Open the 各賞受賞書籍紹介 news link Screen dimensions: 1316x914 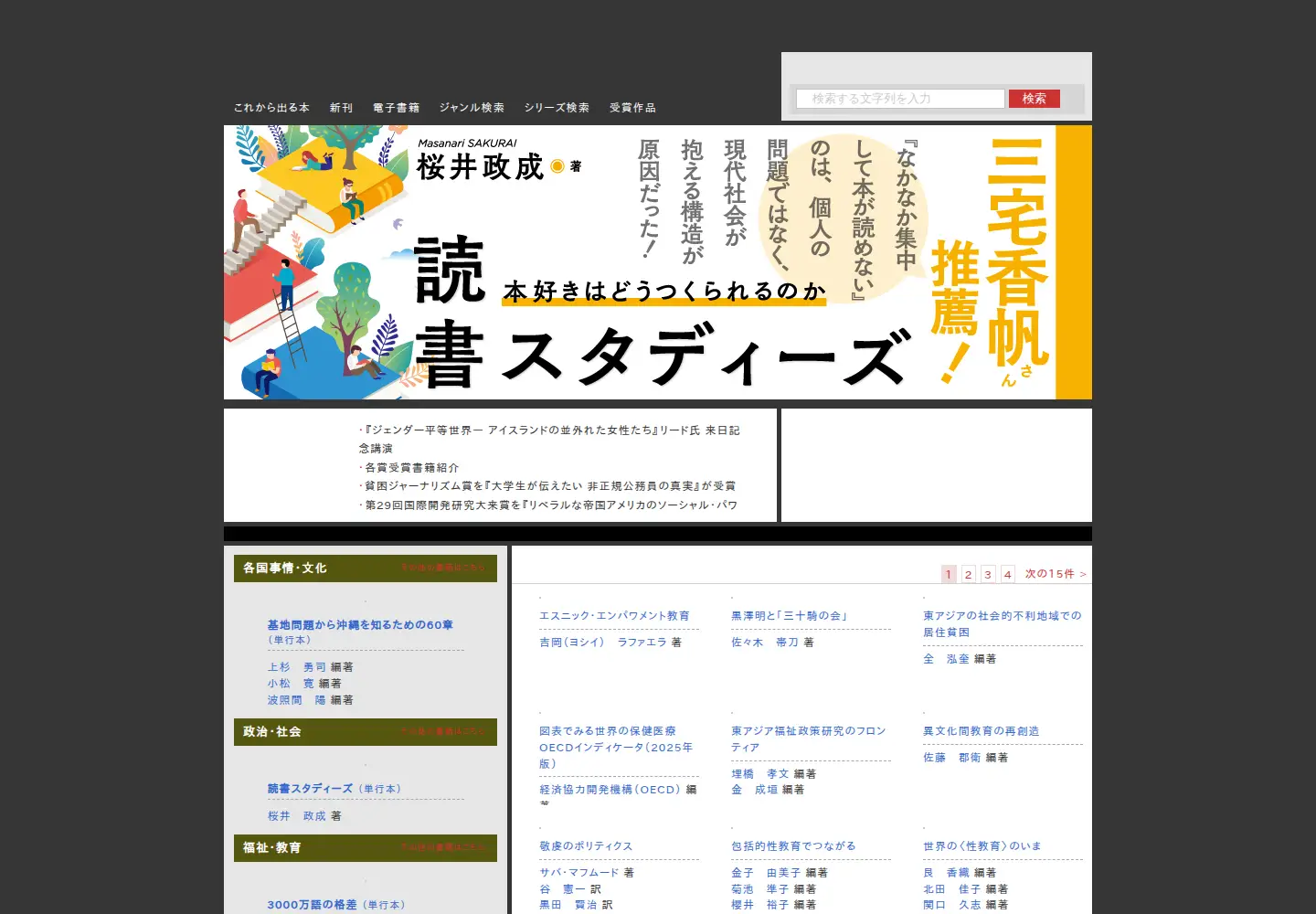coord(411,467)
